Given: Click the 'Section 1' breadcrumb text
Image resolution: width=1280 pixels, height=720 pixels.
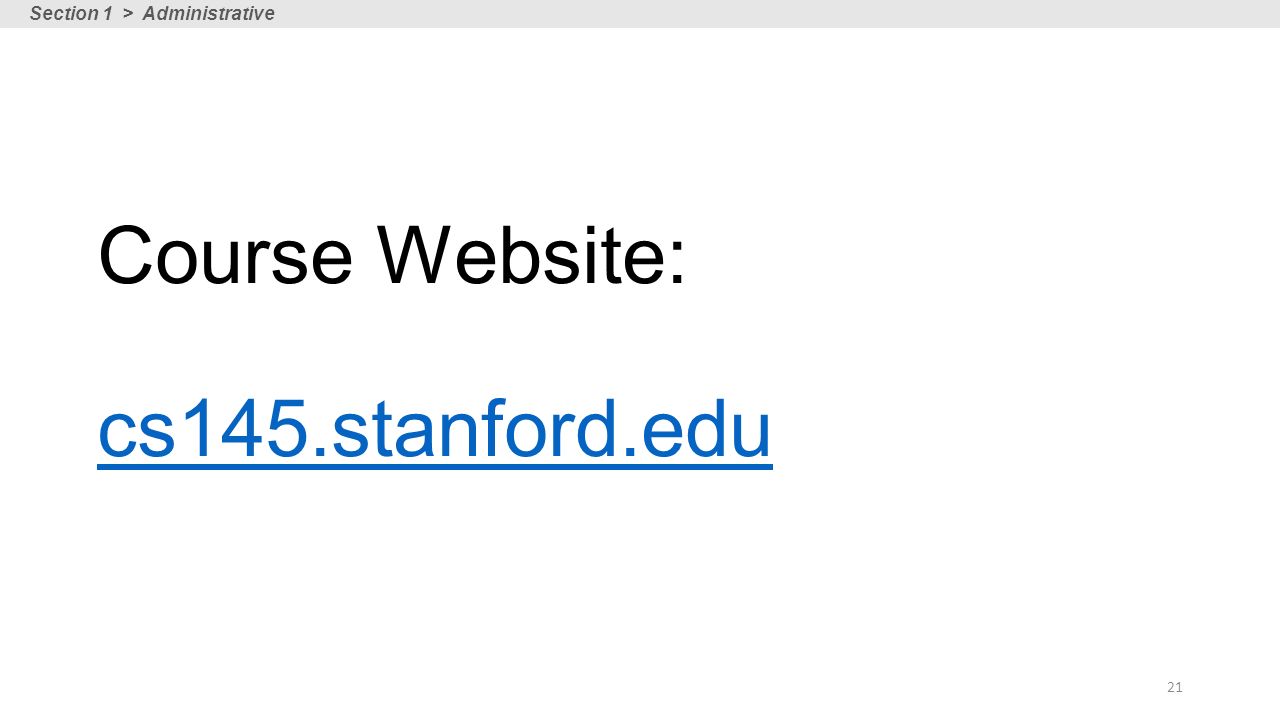Looking at the screenshot, I should (71, 13).
